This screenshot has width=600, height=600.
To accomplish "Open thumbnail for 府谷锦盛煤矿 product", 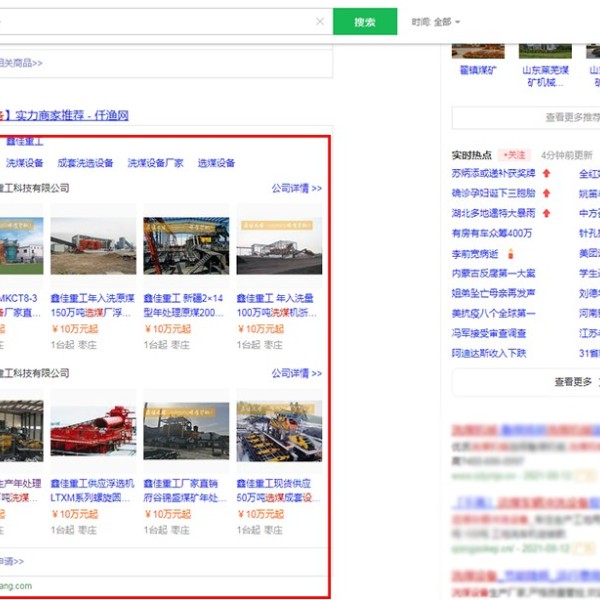I will coord(186,431).
